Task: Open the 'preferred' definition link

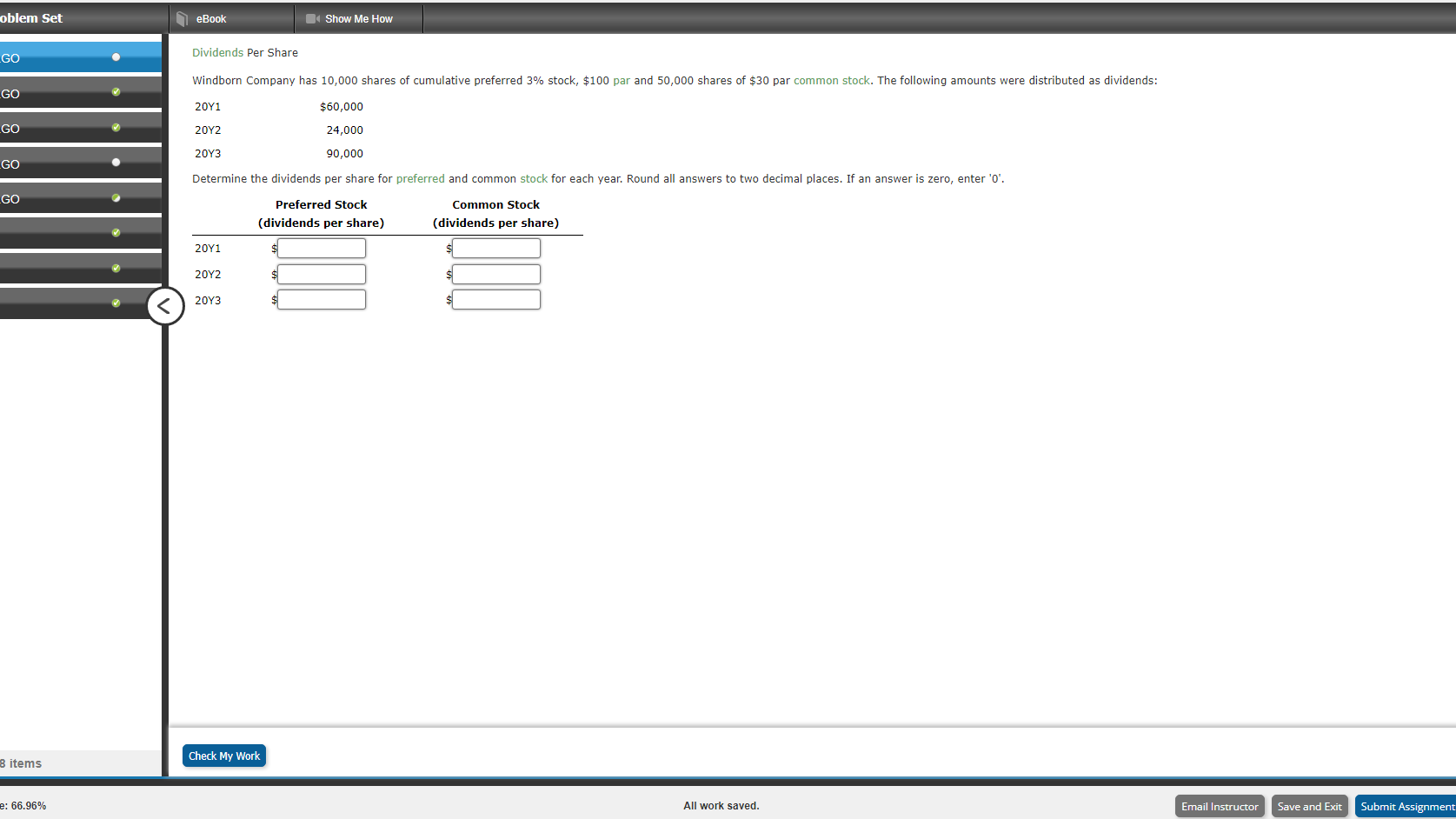Action: pos(420,178)
